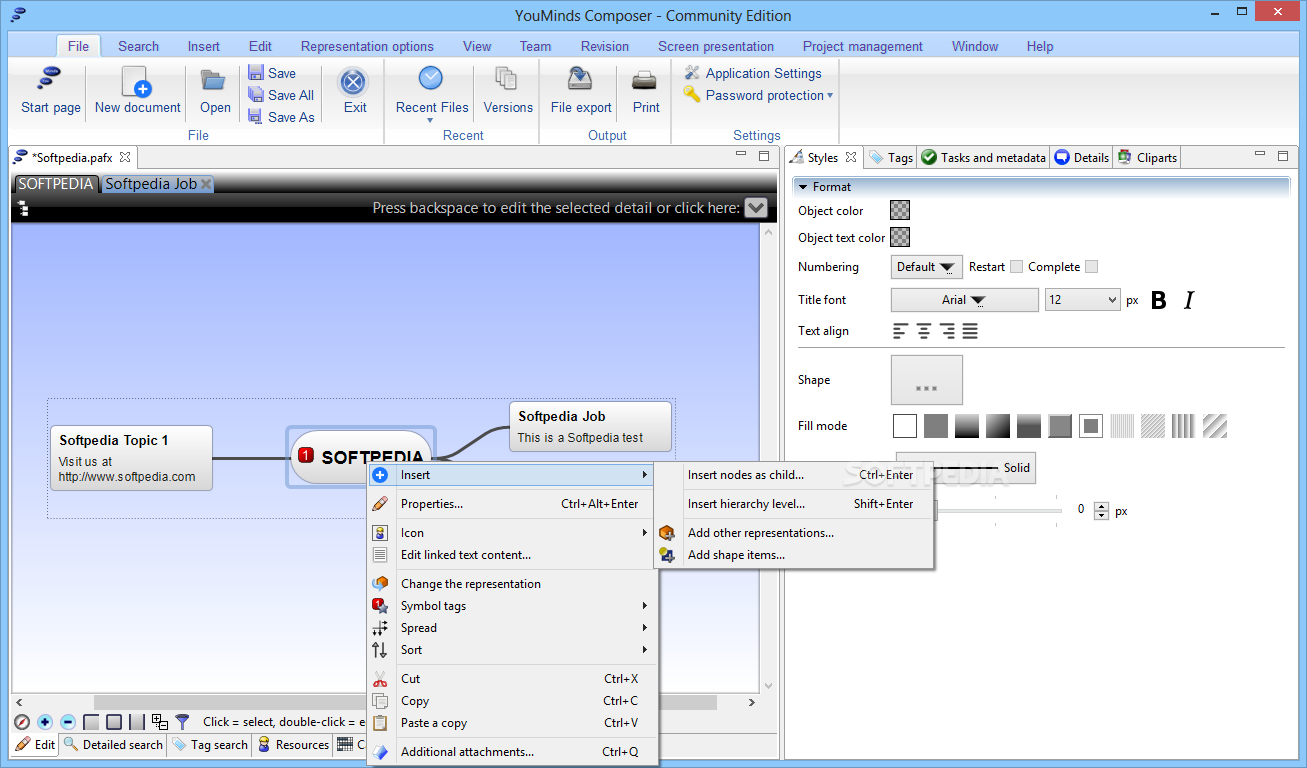
Task: Click the Object color swatch
Action: pos(900,211)
